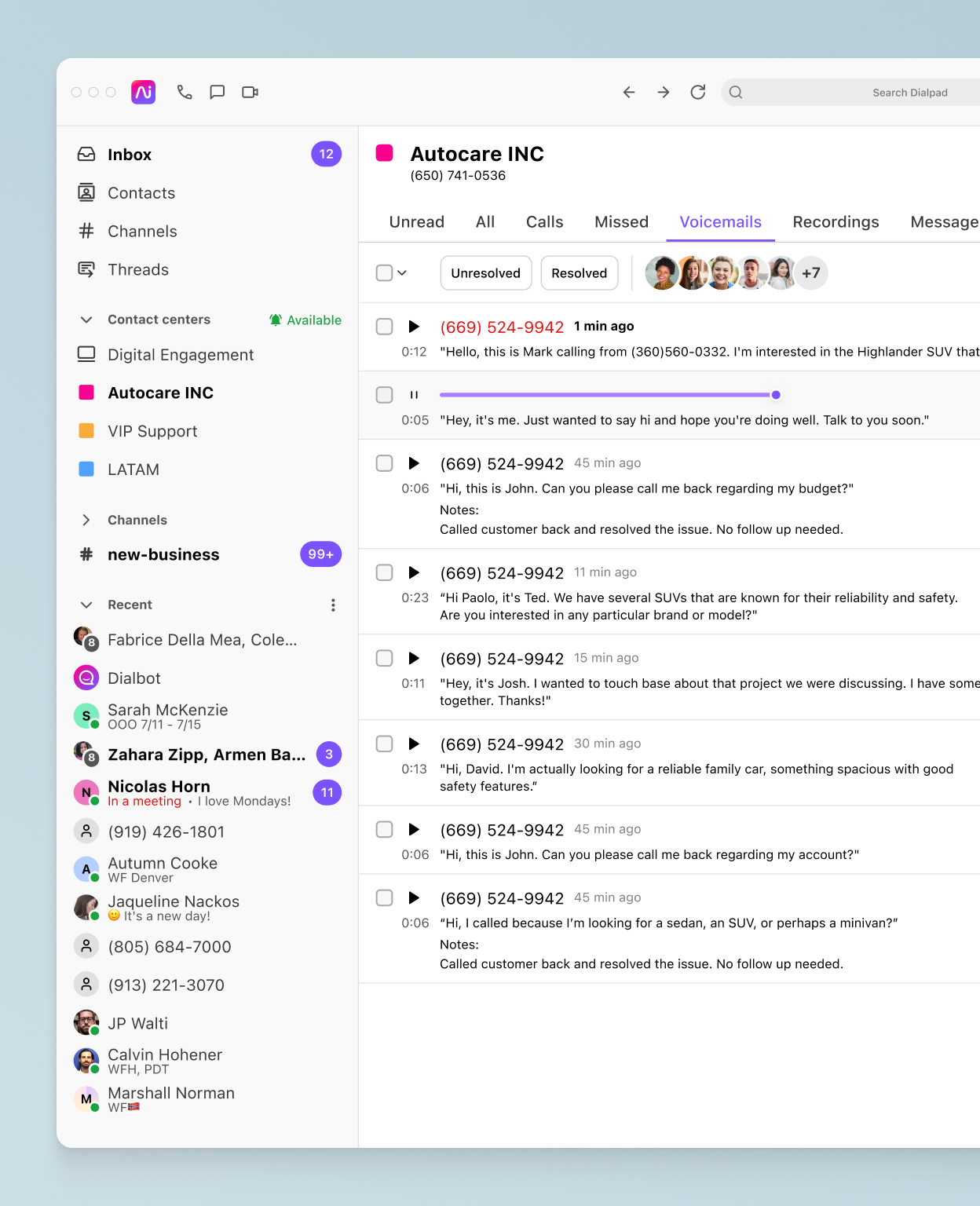Click the voicemail playback progress slider
The image size is (980, 1206).
click(x=609, y=395)
